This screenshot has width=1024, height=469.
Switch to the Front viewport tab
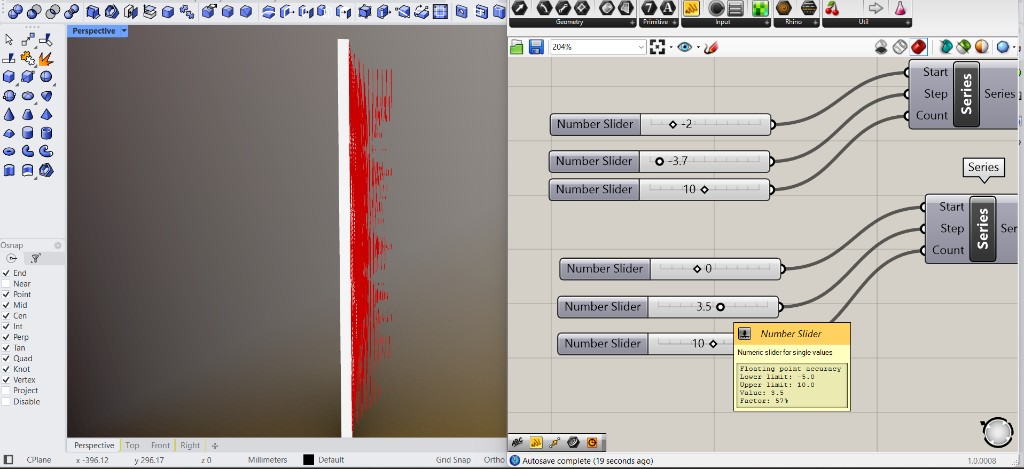click(160, 445)
